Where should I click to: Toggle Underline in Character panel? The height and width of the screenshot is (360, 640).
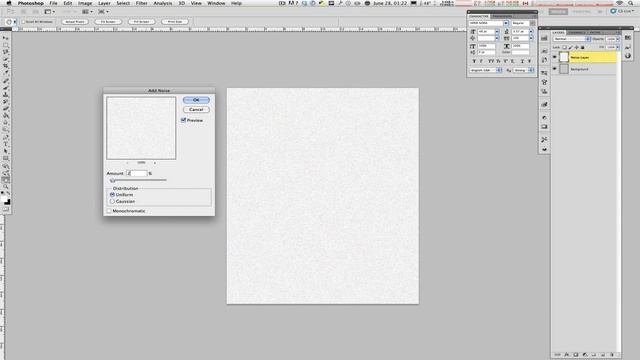point(522,61)
